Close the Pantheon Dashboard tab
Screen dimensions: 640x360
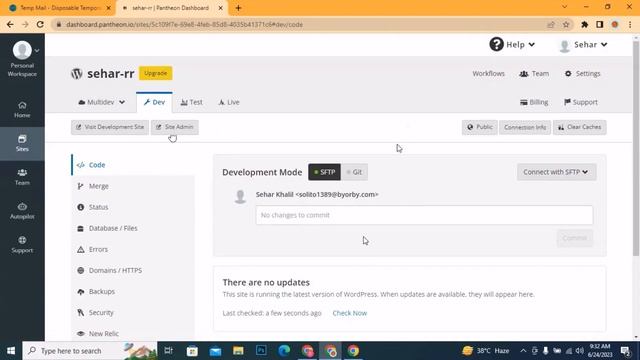[221, 8]
